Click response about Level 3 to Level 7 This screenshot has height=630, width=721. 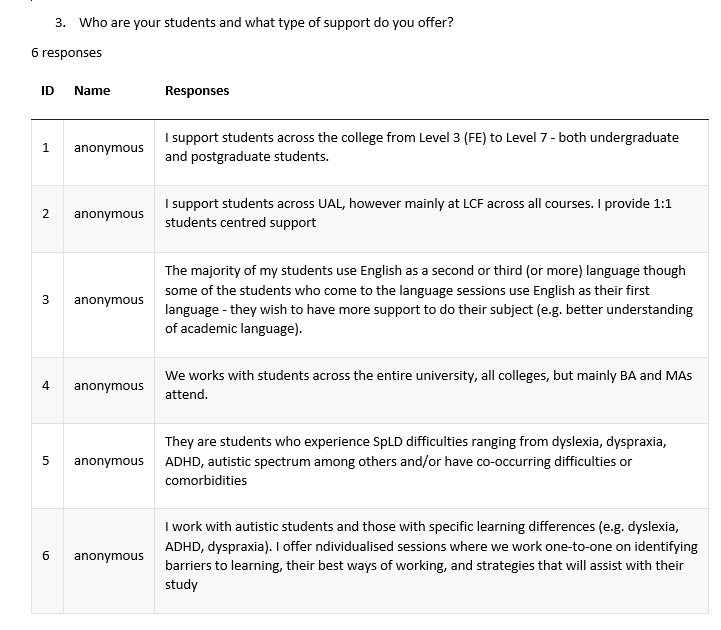click(x=422, y=147)
